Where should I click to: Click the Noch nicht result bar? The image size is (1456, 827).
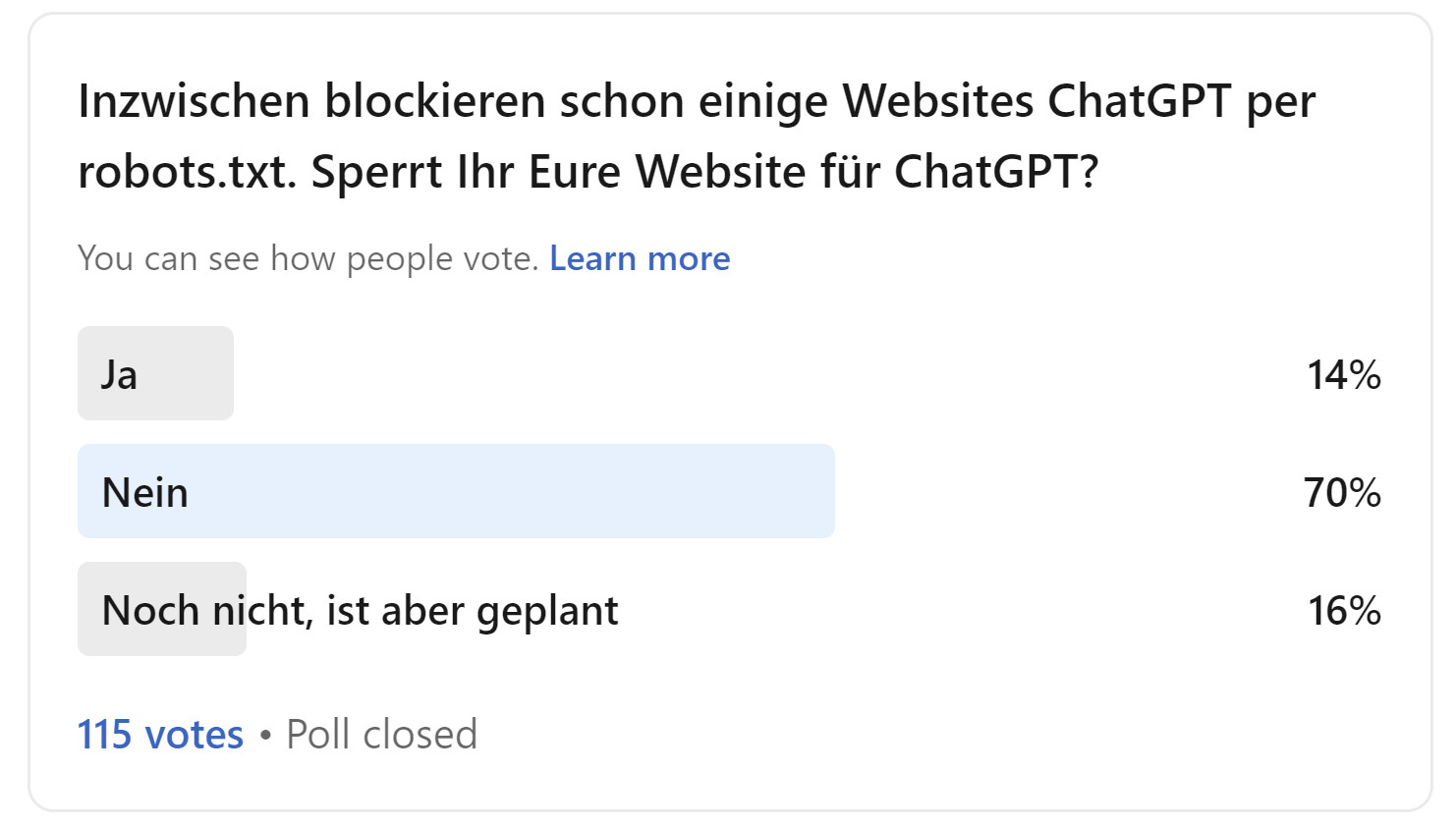pyautogui.click(x=161, y=607)
